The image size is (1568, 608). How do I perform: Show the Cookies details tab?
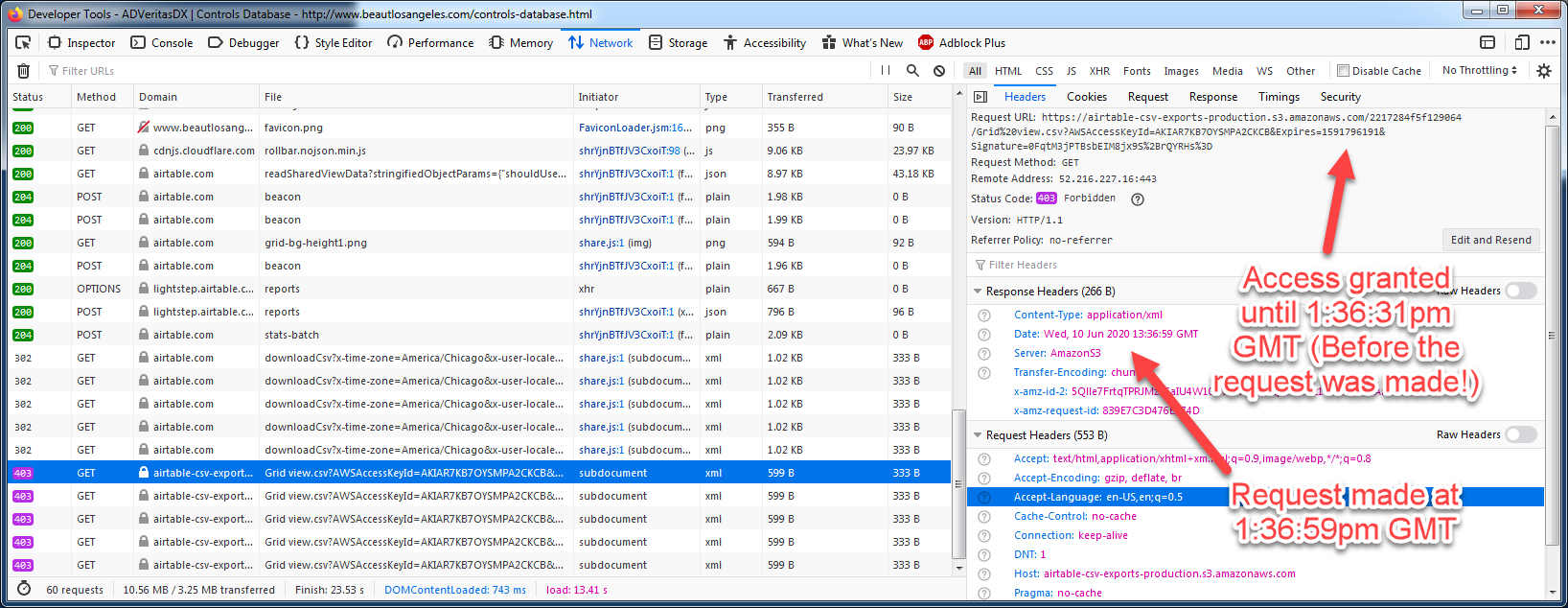(x=1086, y=97)
